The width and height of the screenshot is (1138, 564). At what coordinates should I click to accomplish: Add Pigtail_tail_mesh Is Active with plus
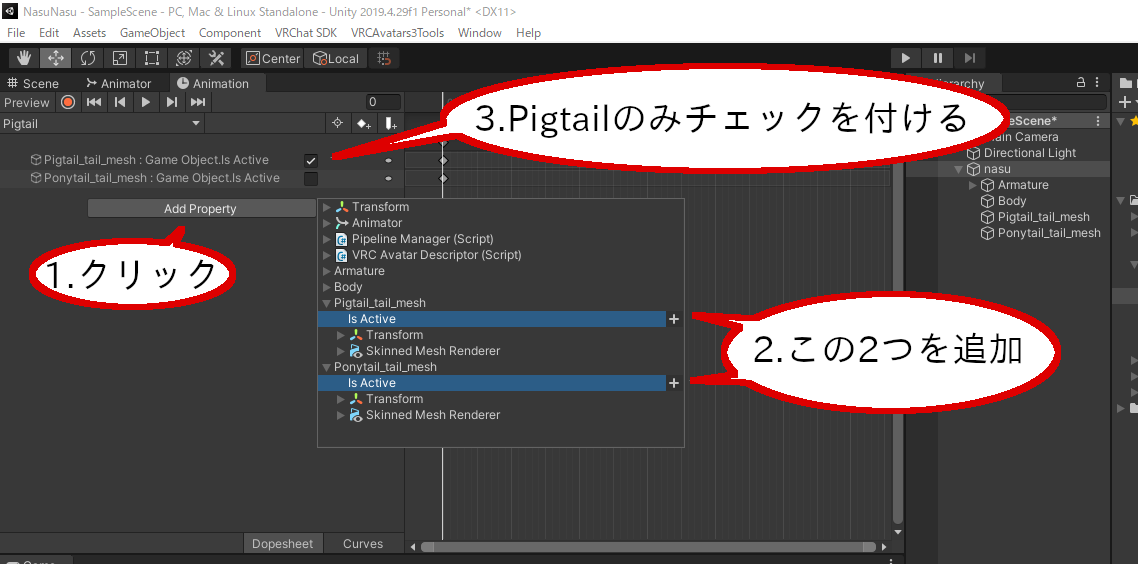coord(674,319)
